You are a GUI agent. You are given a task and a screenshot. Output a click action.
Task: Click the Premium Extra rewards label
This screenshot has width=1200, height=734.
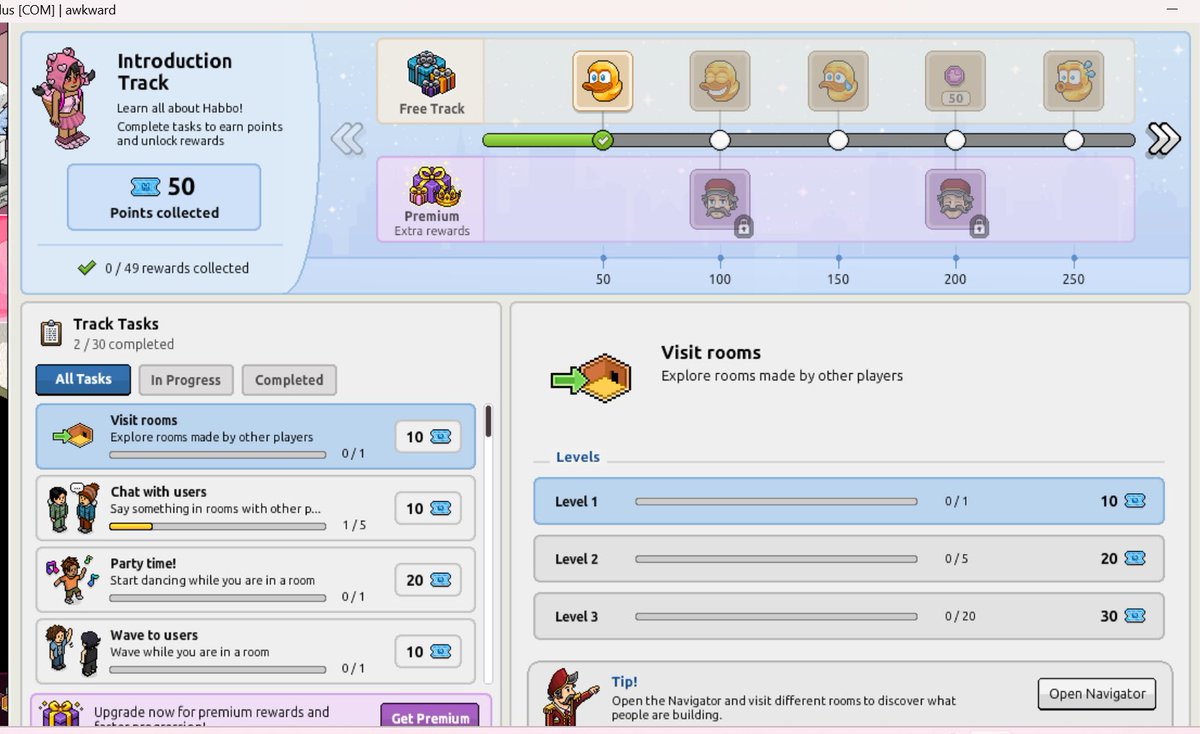pos(432,224)
